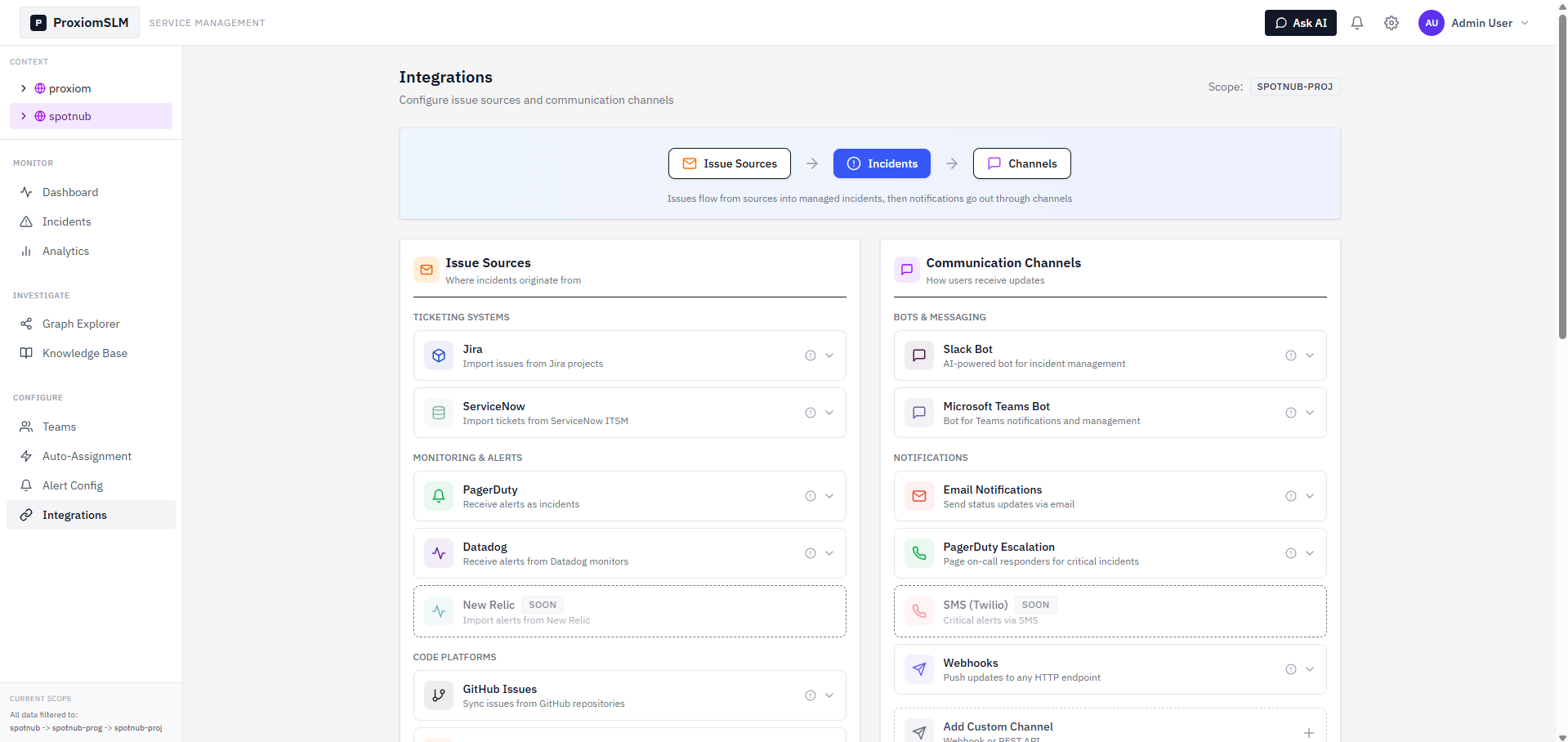
Task: Select the PagerDuty bell icon
Action: click(438, 496)
